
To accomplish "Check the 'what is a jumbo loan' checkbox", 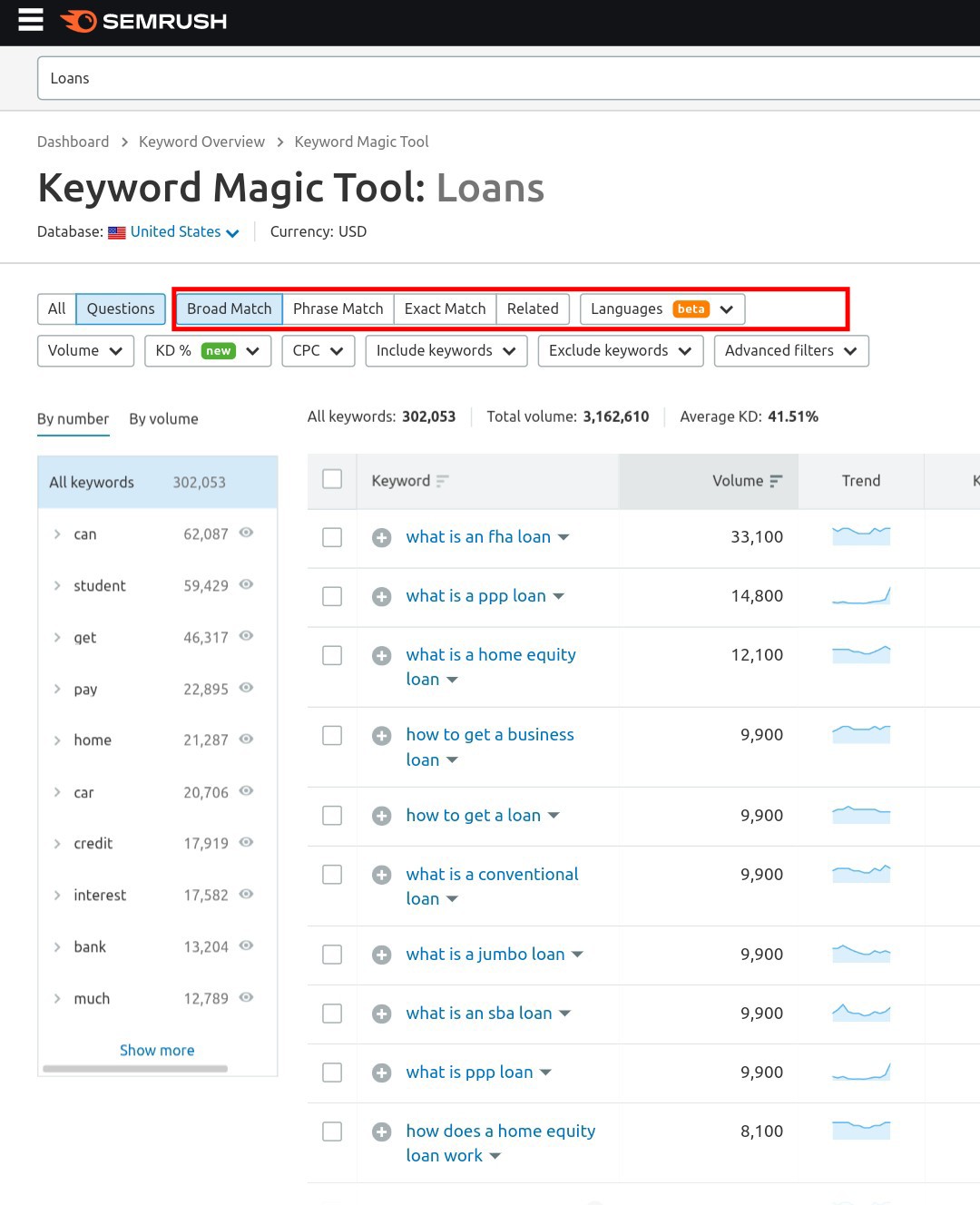I will click(332, 955).
